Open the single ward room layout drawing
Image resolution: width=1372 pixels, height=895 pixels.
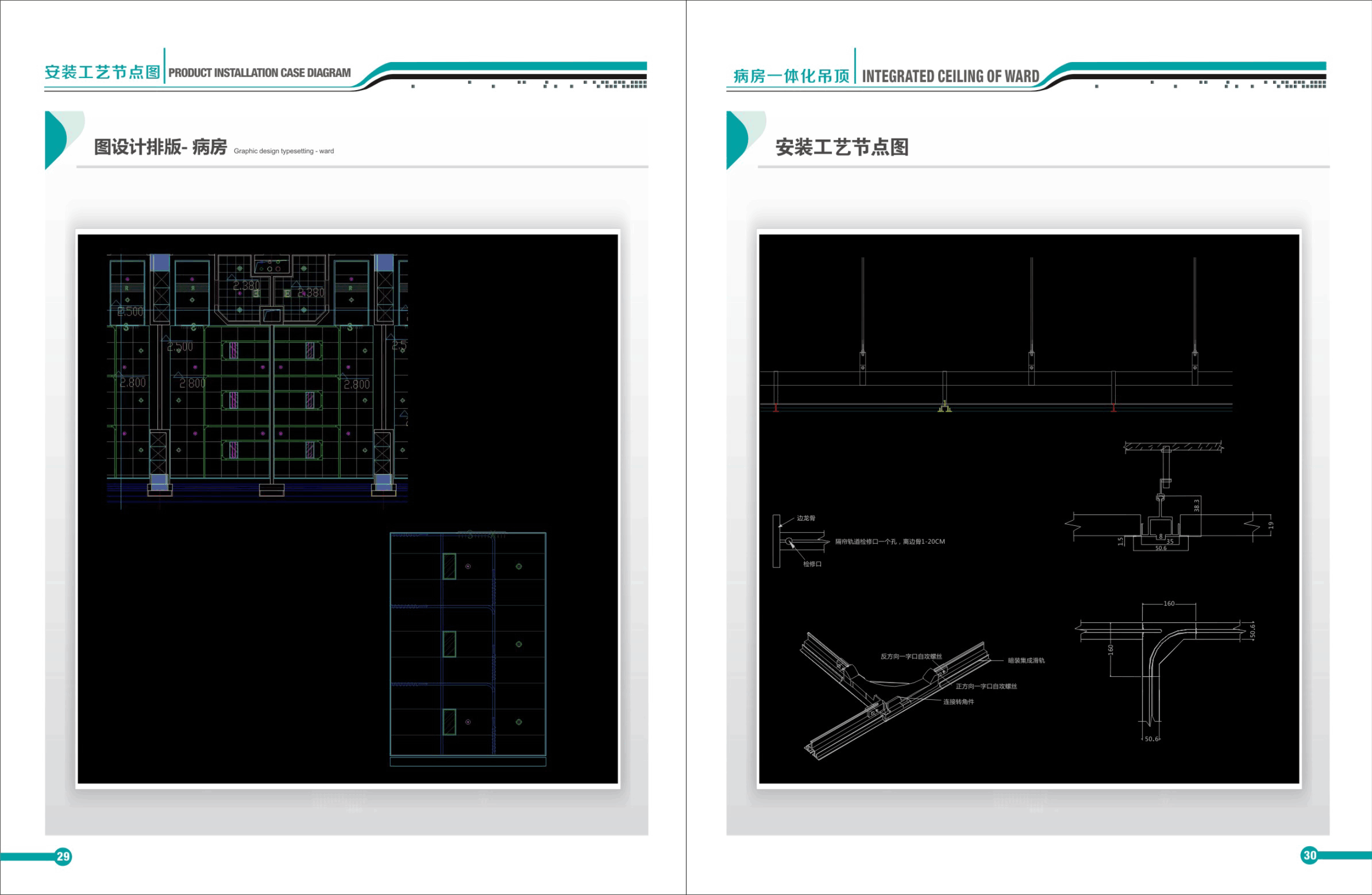tap(468, 649)
